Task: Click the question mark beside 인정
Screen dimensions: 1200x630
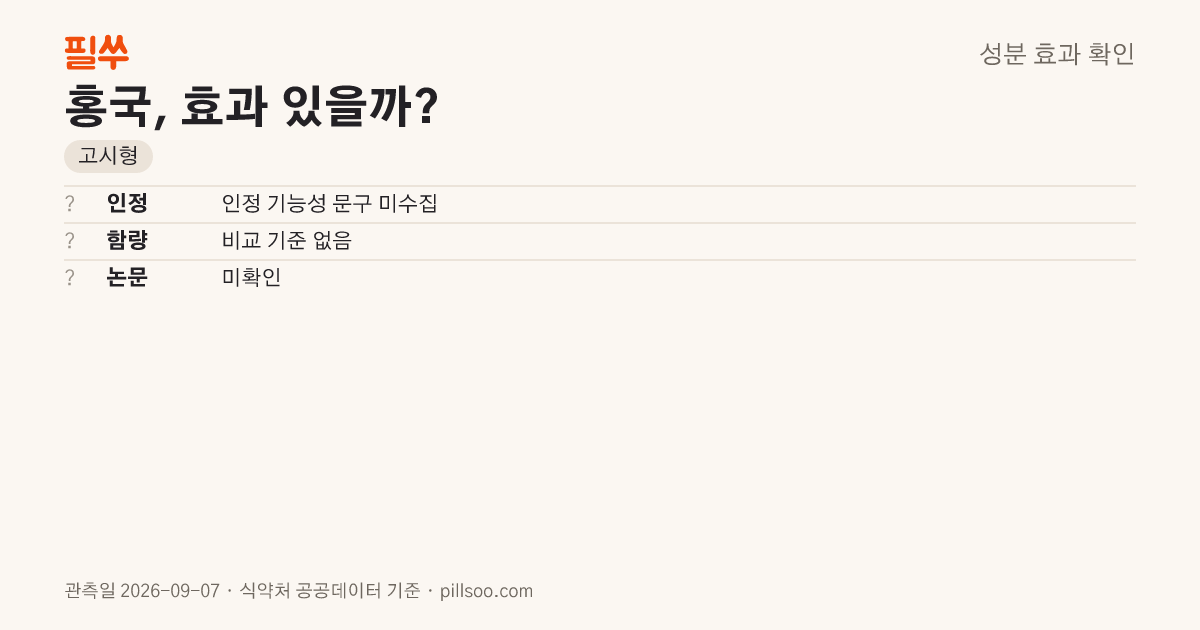Action: (70, 204)
